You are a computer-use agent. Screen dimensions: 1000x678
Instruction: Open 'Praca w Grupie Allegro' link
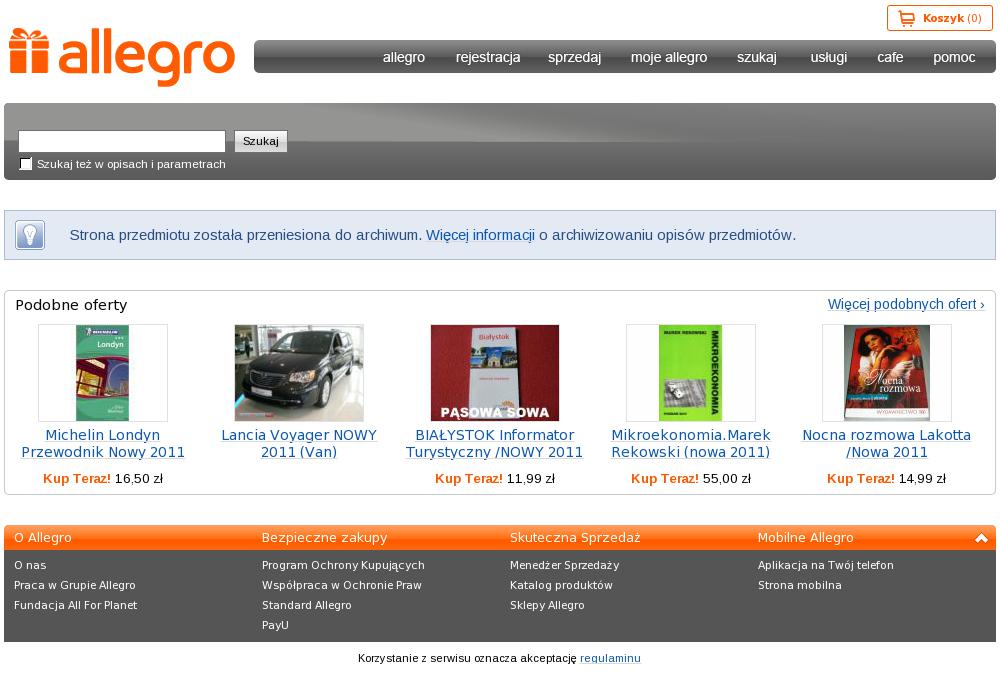click(75, 585)
